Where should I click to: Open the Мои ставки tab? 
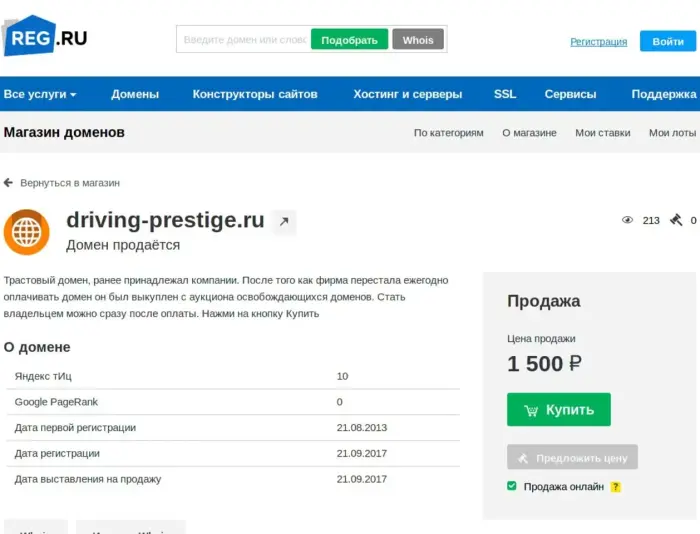tap(602, 132)
